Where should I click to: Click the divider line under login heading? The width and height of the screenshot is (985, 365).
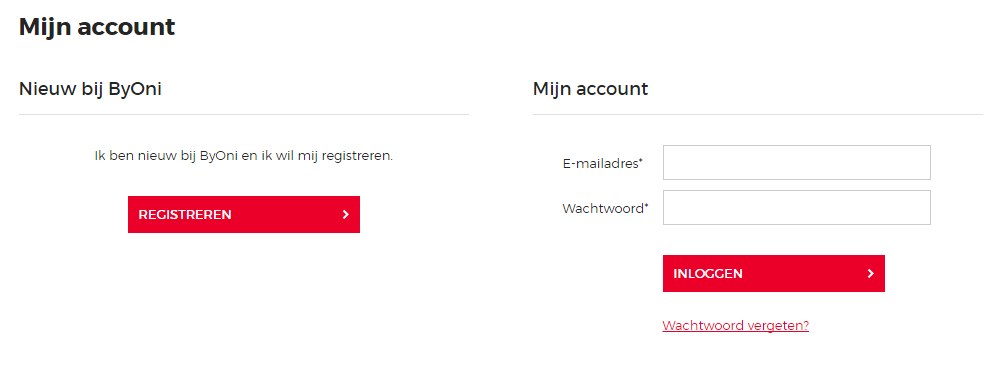click(x=758, y=114)
